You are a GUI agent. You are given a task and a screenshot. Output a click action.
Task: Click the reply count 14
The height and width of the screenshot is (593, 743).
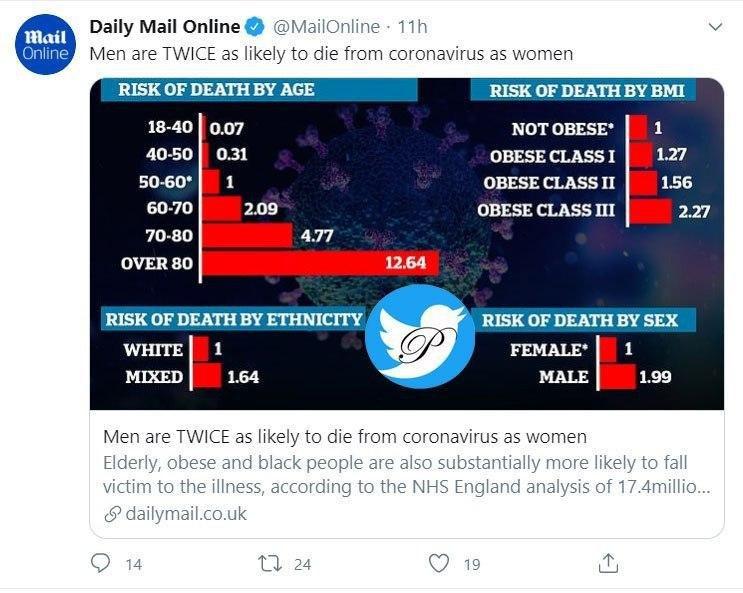tap(133, 565)
